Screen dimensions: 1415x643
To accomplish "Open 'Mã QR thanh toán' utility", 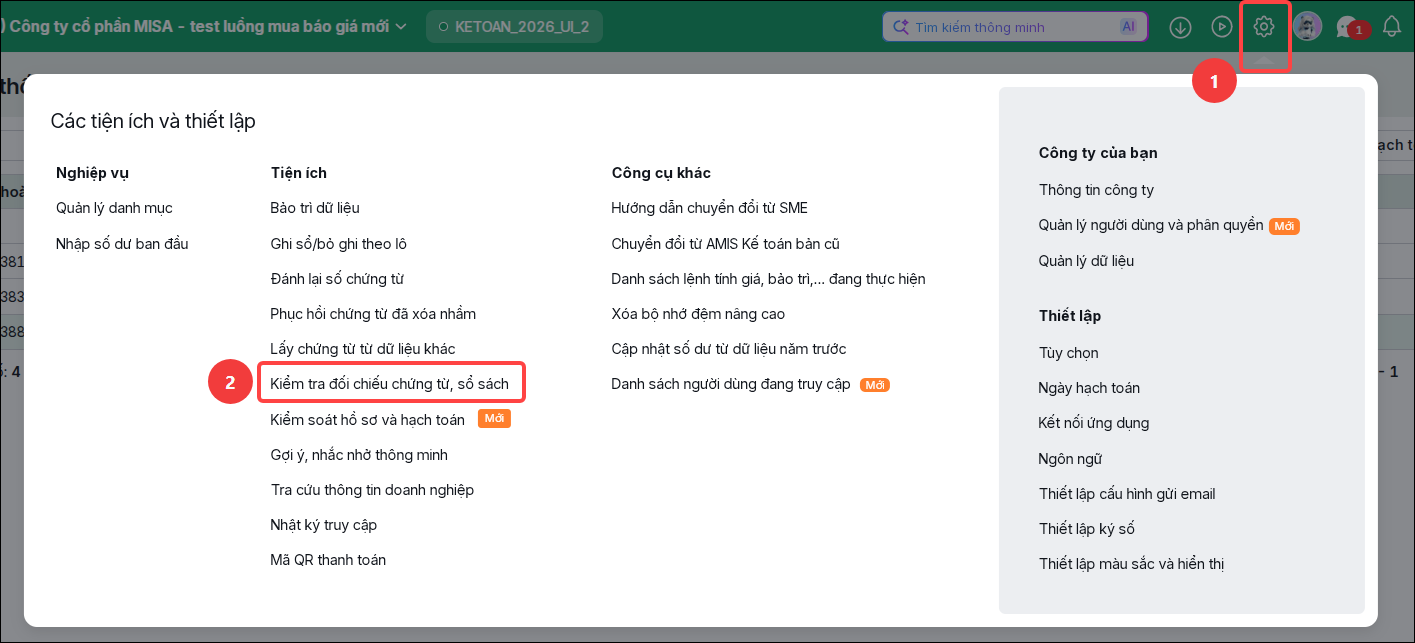I will click(328, 560).
